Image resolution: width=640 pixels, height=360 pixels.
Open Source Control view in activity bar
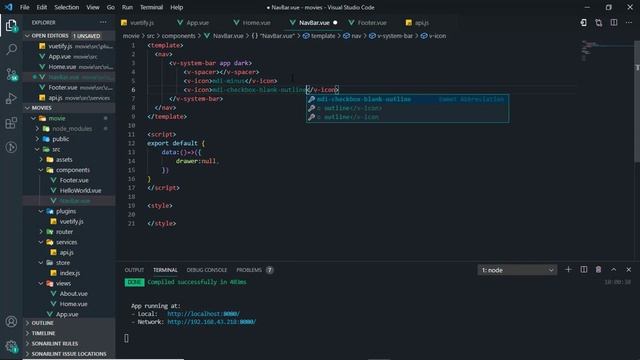point(11,74)
